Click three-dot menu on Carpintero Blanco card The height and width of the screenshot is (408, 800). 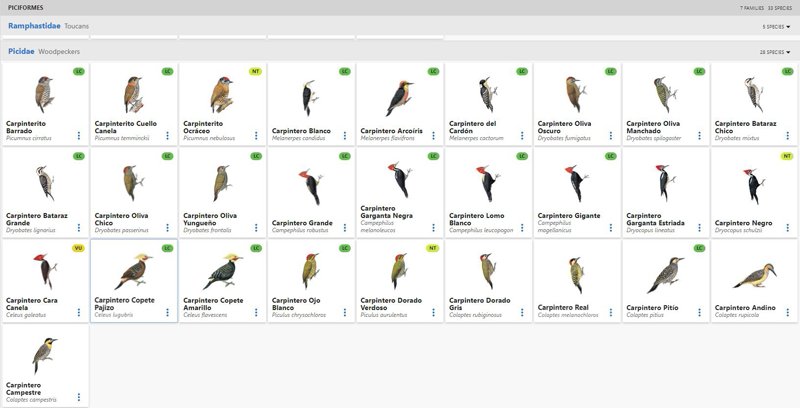coord(345,135)
